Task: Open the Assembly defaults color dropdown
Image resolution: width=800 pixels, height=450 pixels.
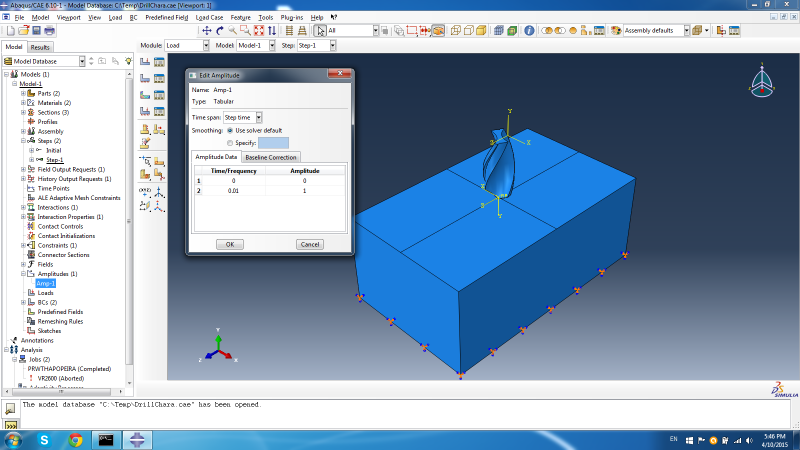Action: click(x=686, y=31)
